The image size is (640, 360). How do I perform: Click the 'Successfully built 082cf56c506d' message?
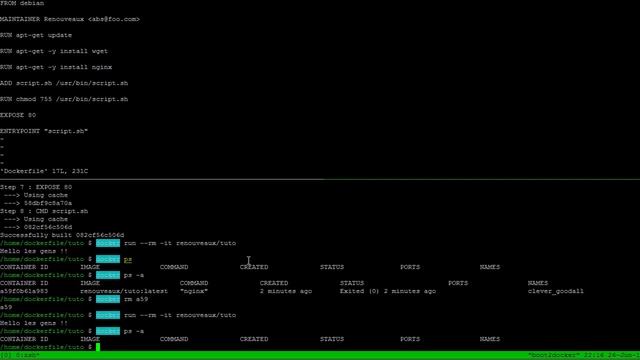(x=62, y=235)
